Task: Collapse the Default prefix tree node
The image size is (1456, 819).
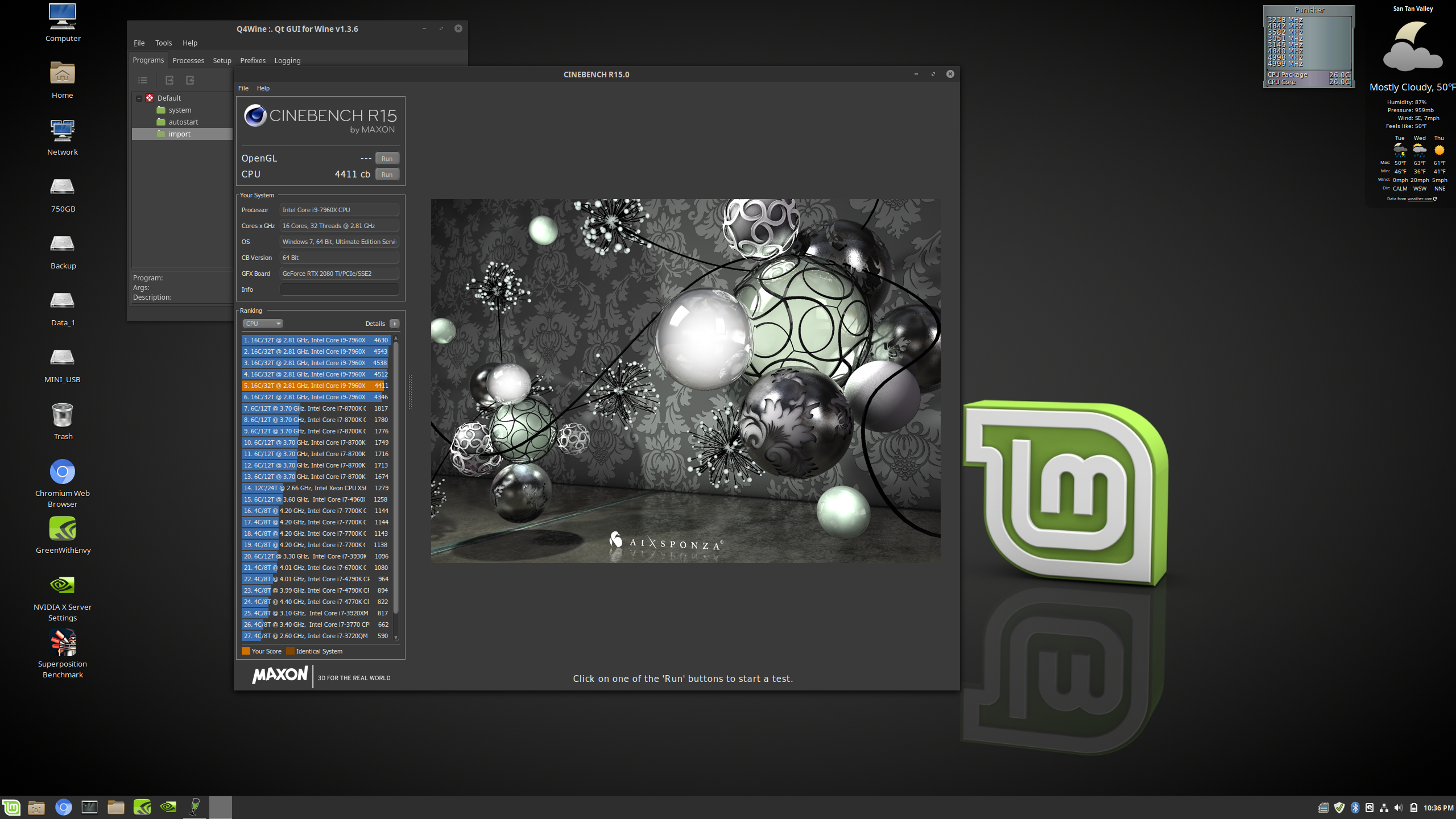Action: (x=139, y=98)
